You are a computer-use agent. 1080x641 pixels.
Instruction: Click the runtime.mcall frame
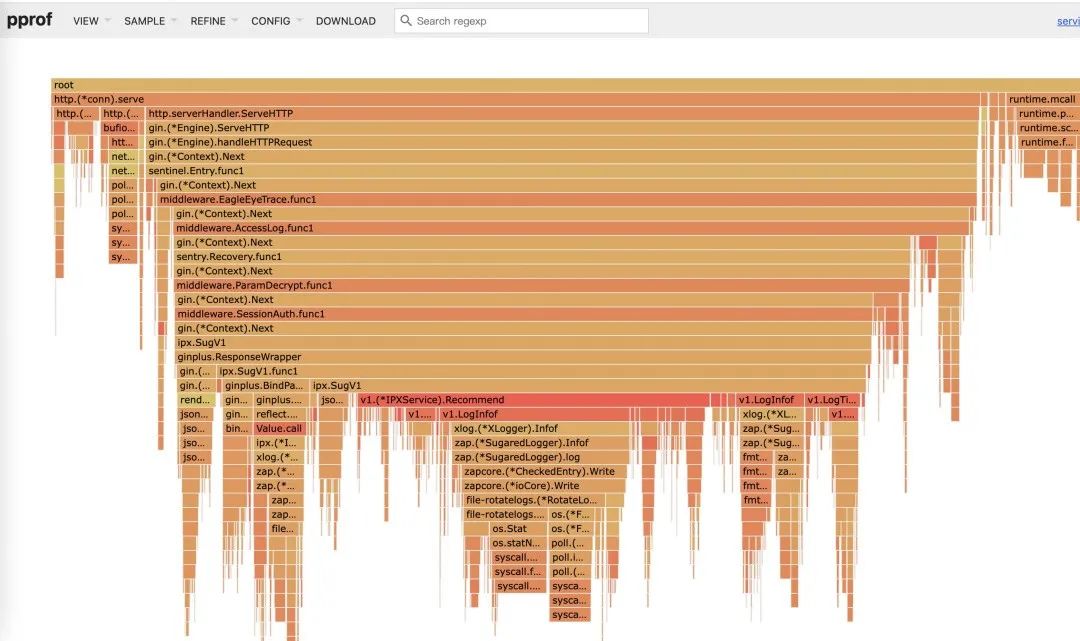click(1042, 100)
